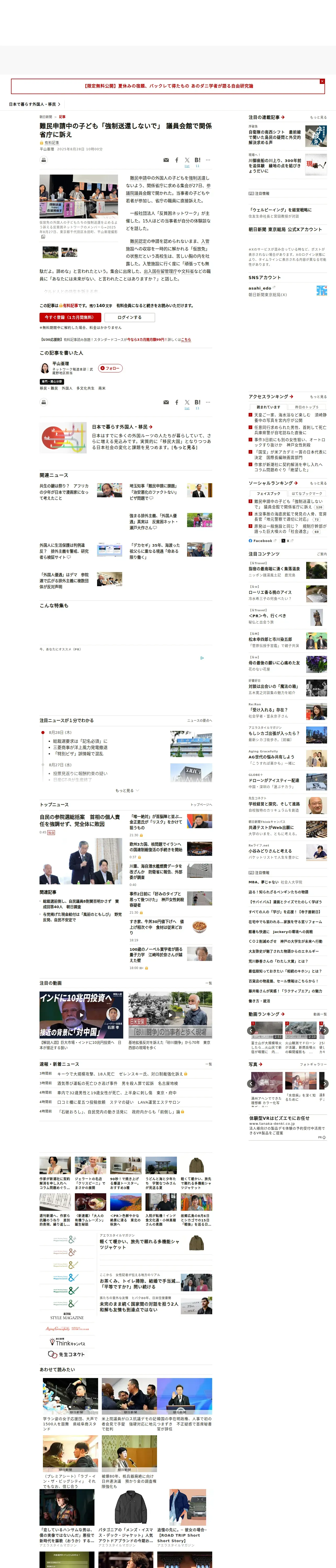Open 注目の動画 一覧 link

point(209,983)
